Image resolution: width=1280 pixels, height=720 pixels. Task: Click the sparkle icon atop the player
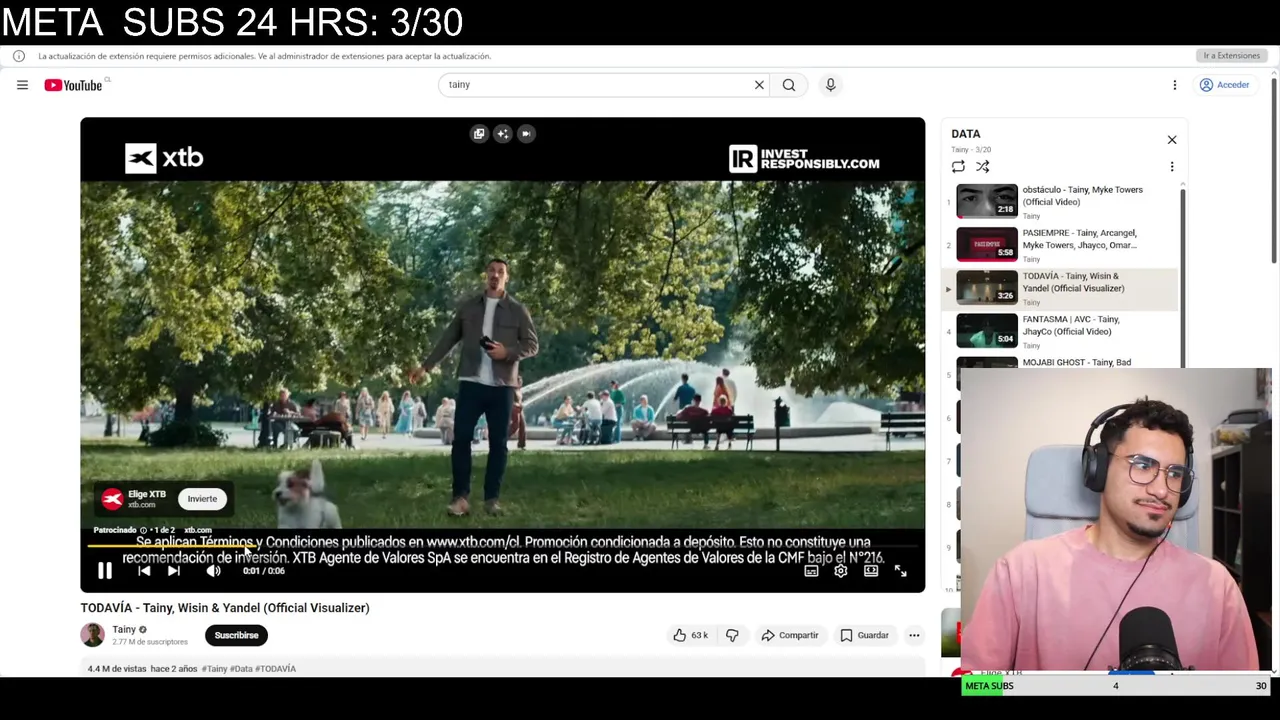[x=502, y=134]
